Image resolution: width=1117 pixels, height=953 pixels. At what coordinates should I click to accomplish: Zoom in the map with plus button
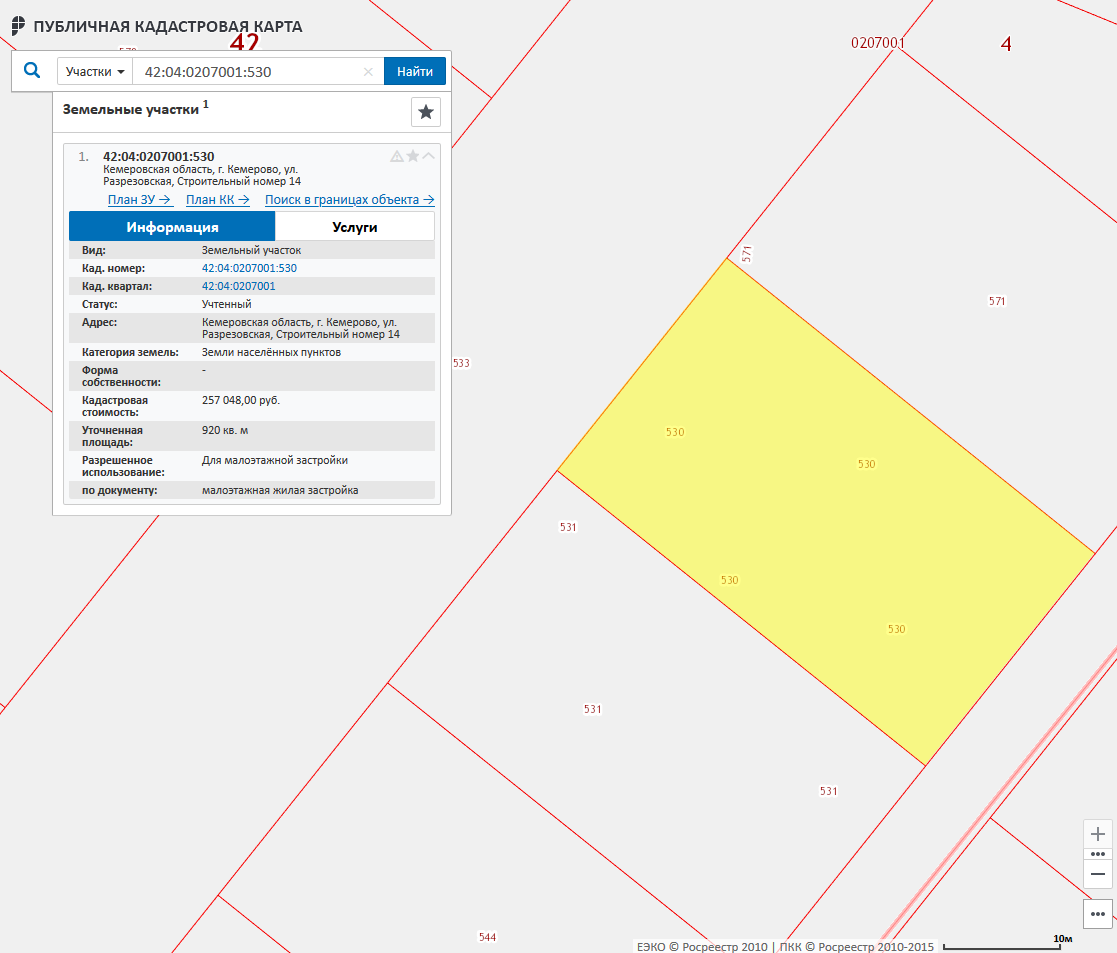1097,834
